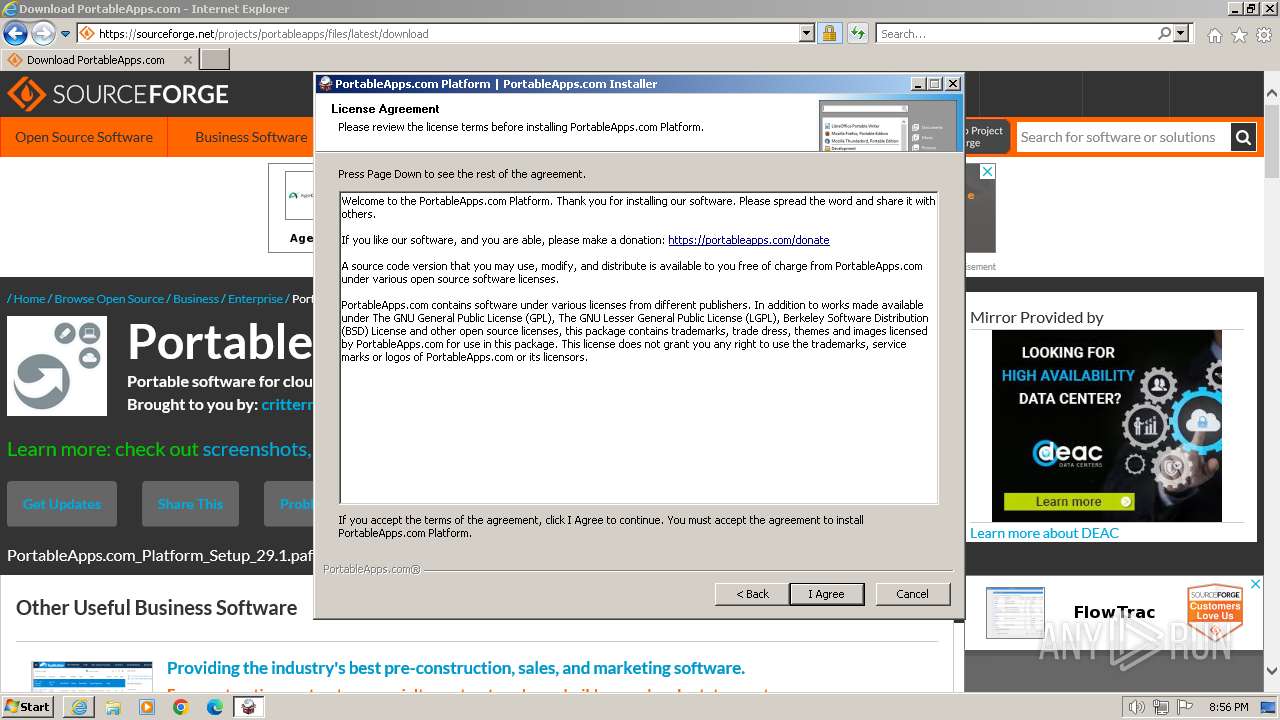Viewport: 1280px width, 720px height.
Task: Open the screenshots link
Action: click(254, 449)
